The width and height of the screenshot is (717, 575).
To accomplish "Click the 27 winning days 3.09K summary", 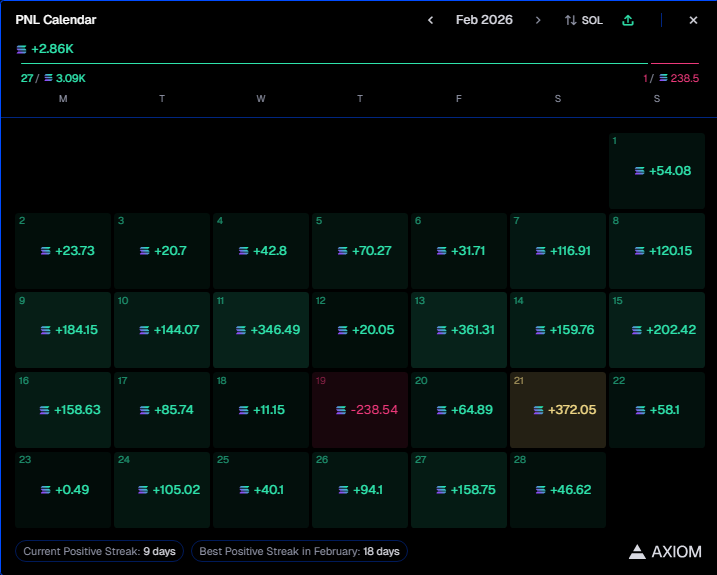I will coord(53,78).
